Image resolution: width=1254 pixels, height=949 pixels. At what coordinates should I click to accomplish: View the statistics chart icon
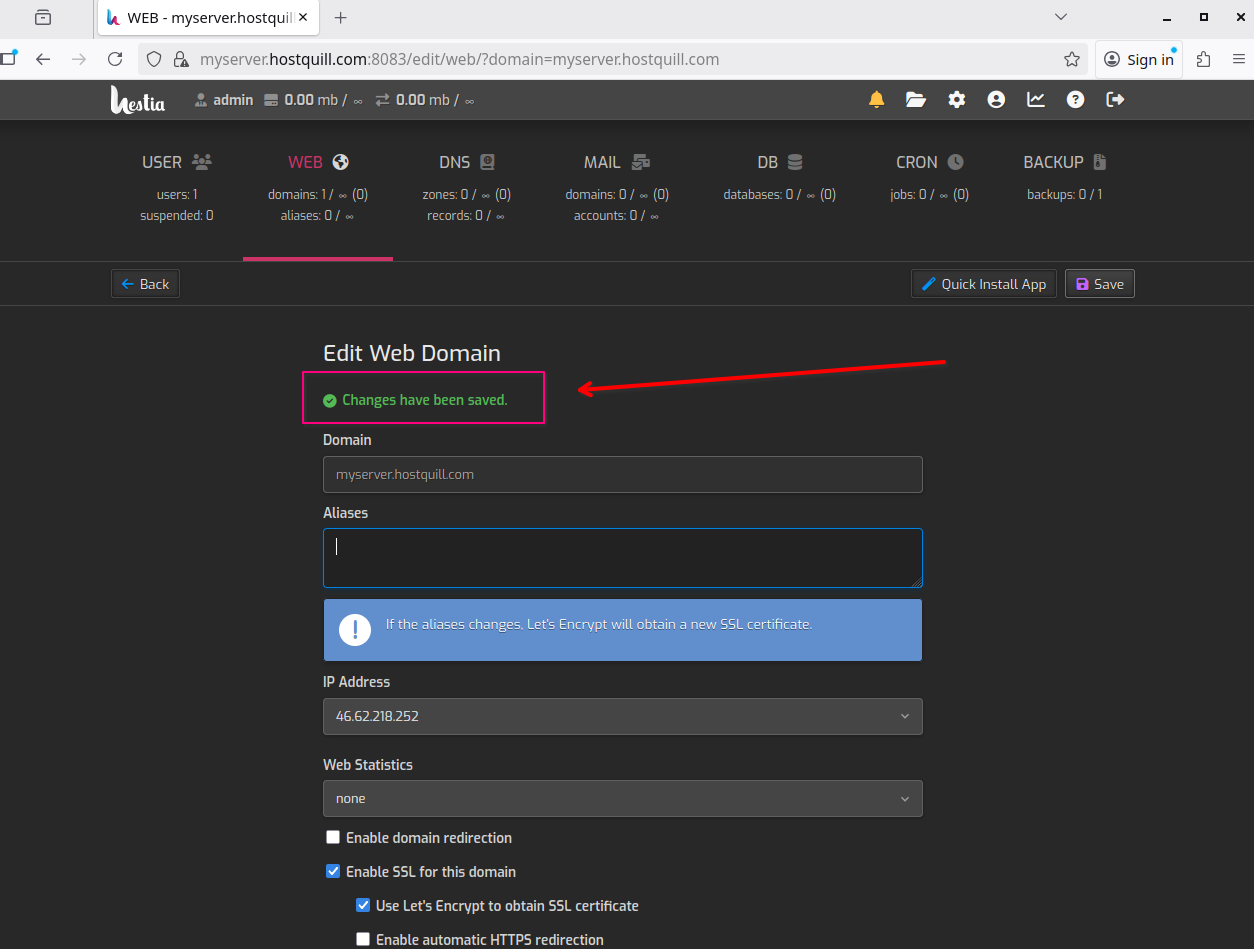[1036, 100]
